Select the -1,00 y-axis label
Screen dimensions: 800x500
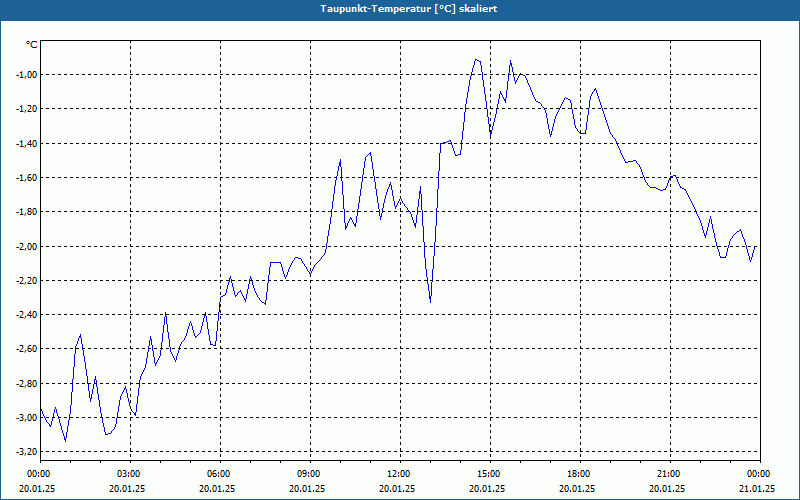[27, 75]
